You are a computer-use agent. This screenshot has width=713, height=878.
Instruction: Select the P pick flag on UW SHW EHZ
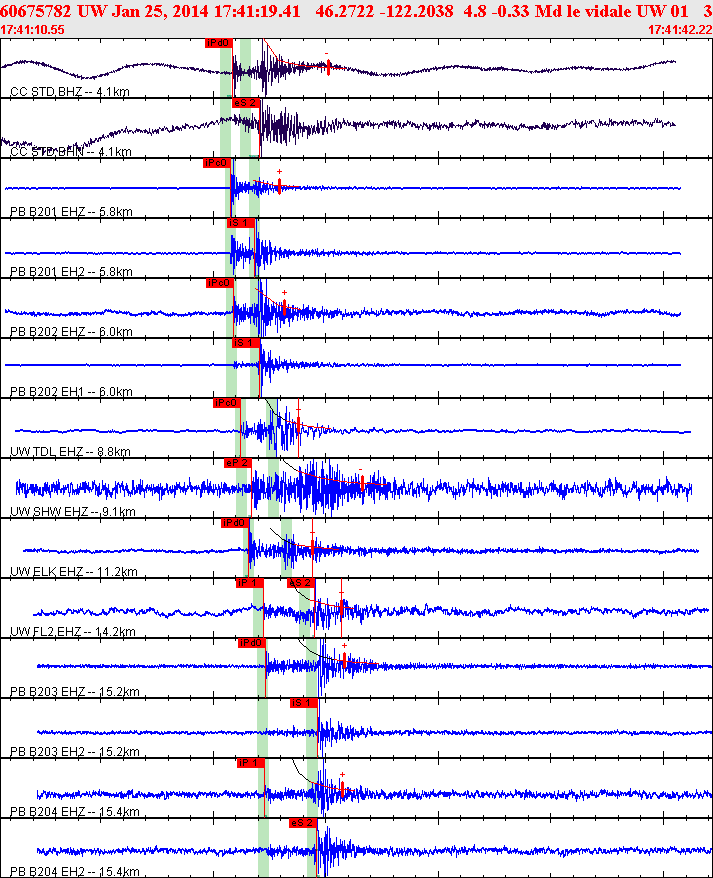(x=237, y=463)
